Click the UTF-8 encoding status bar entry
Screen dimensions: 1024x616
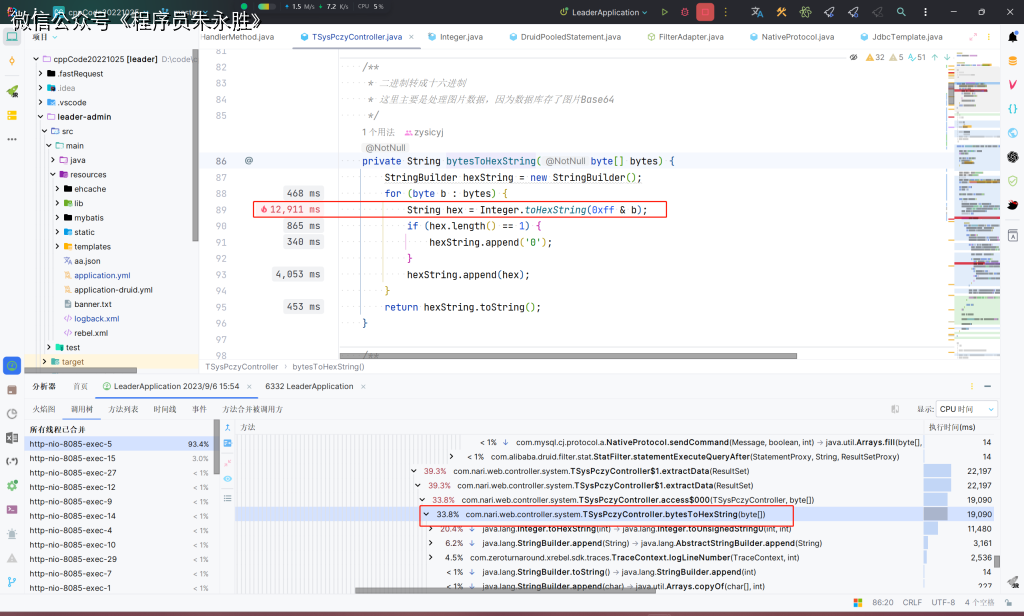943,602
